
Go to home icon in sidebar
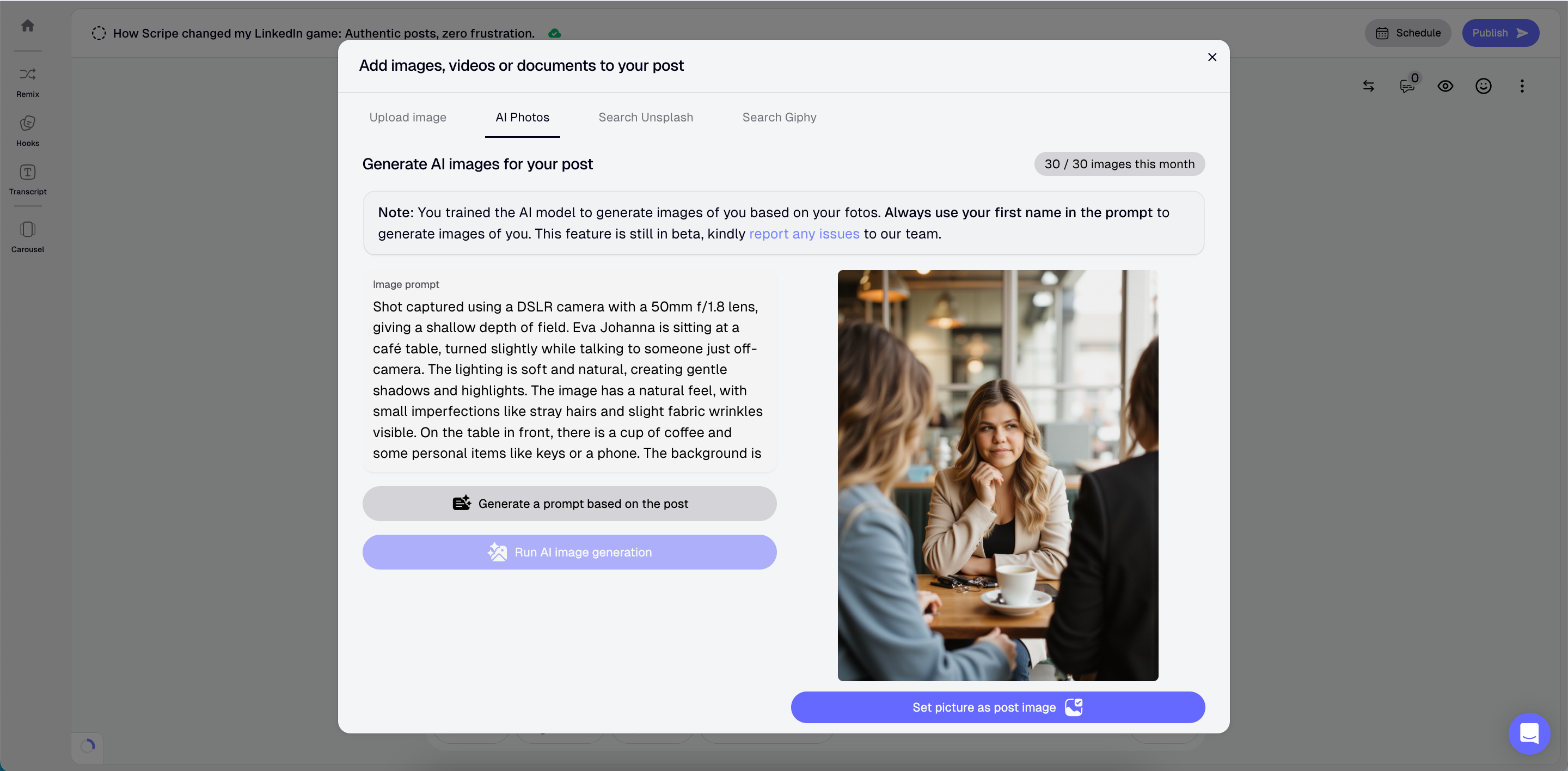[x=27, y=25]
